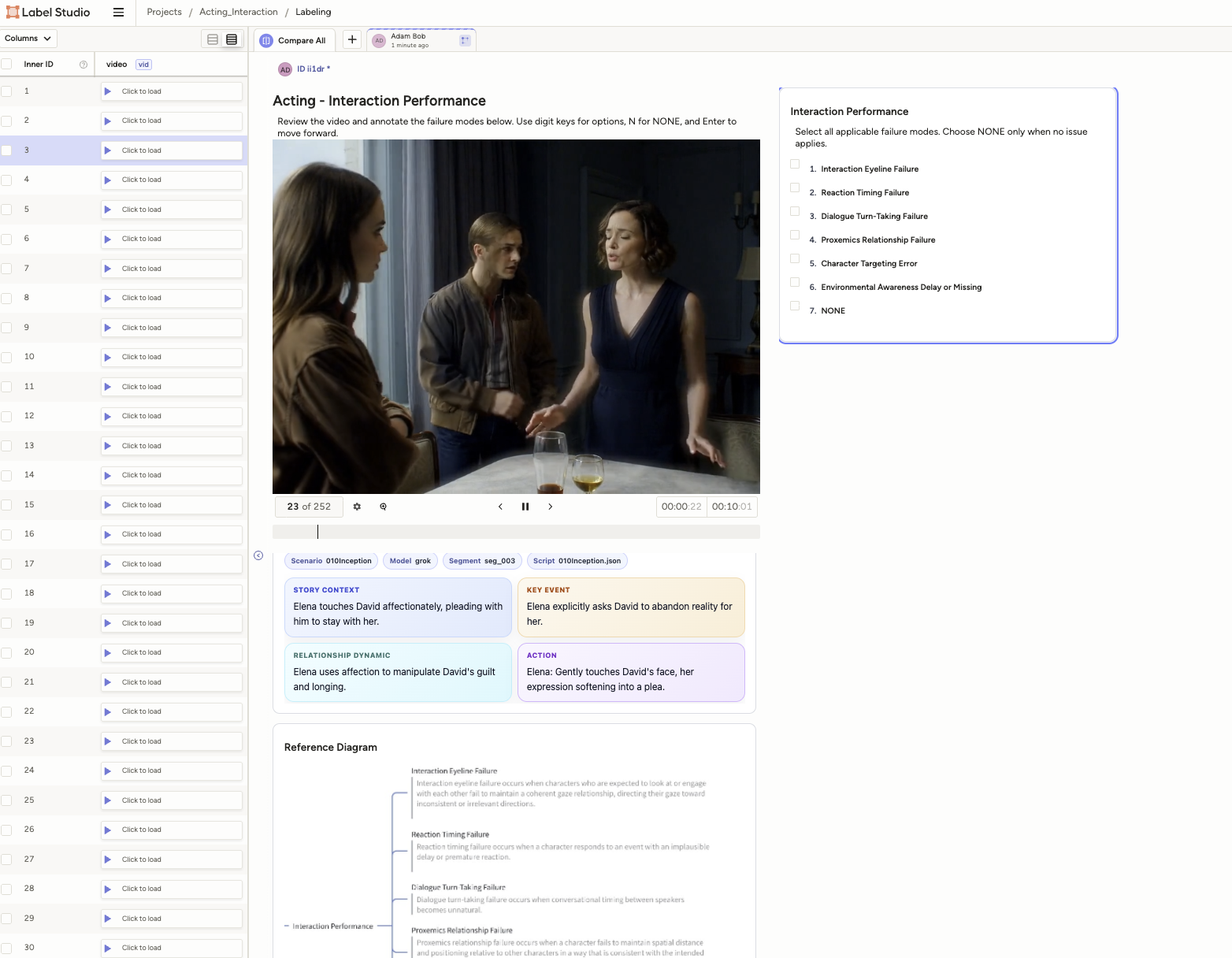The height and width of the screenshot is (958, 1232).
Task: Select row 10 checkbox
Action: [x=6, y=357]
